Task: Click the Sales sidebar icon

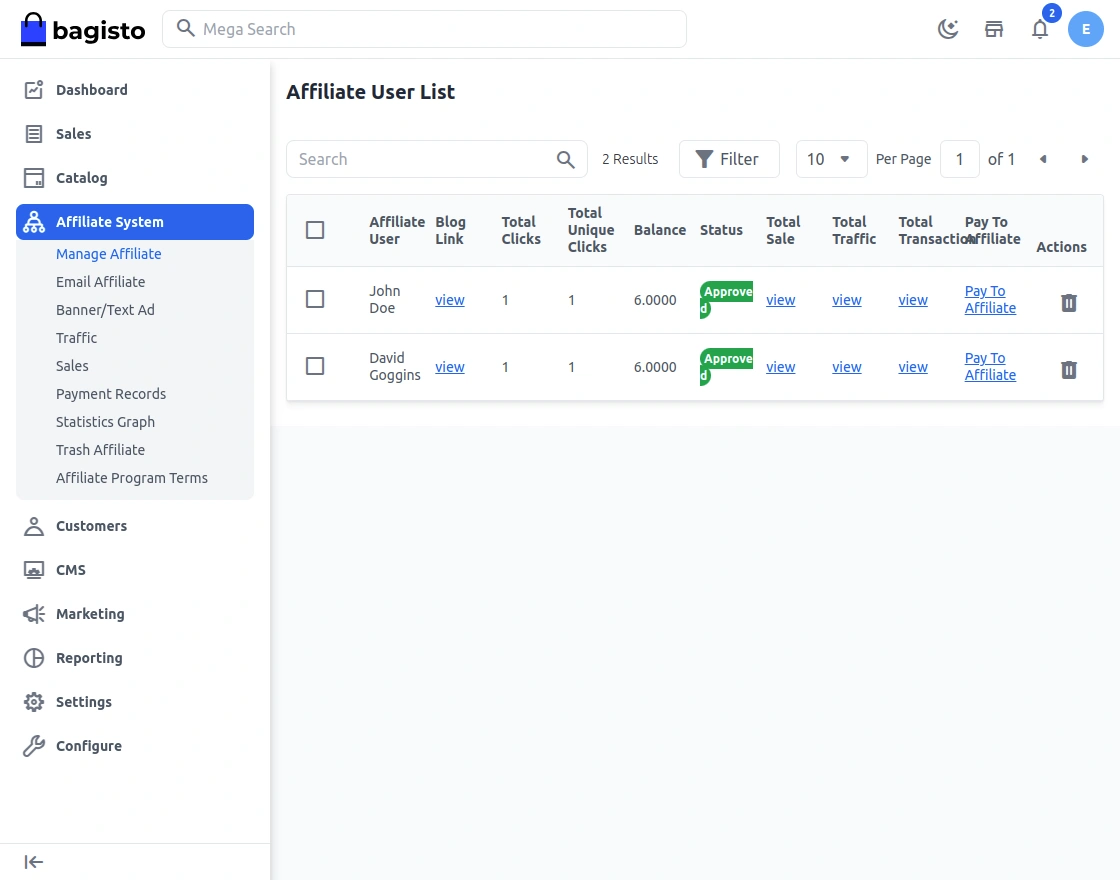Action: [x=33, y=133]
